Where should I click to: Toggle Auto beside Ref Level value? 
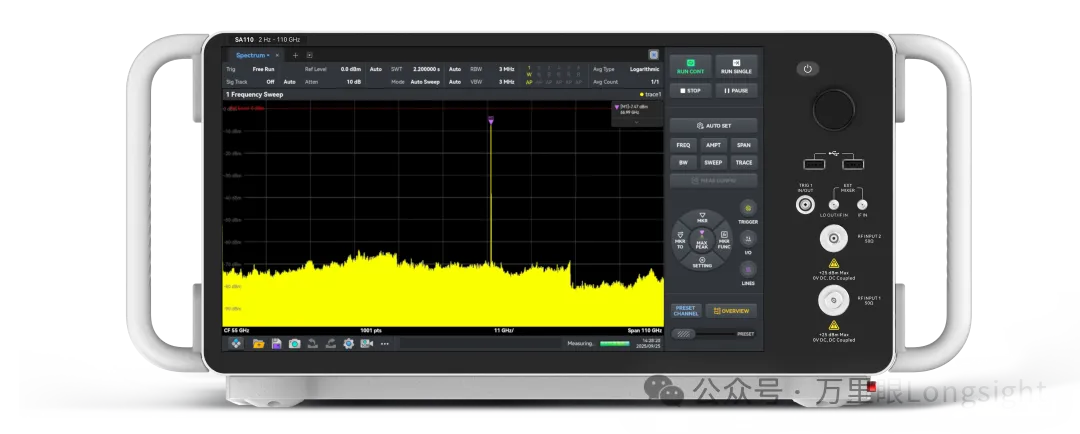click(375, 70)
